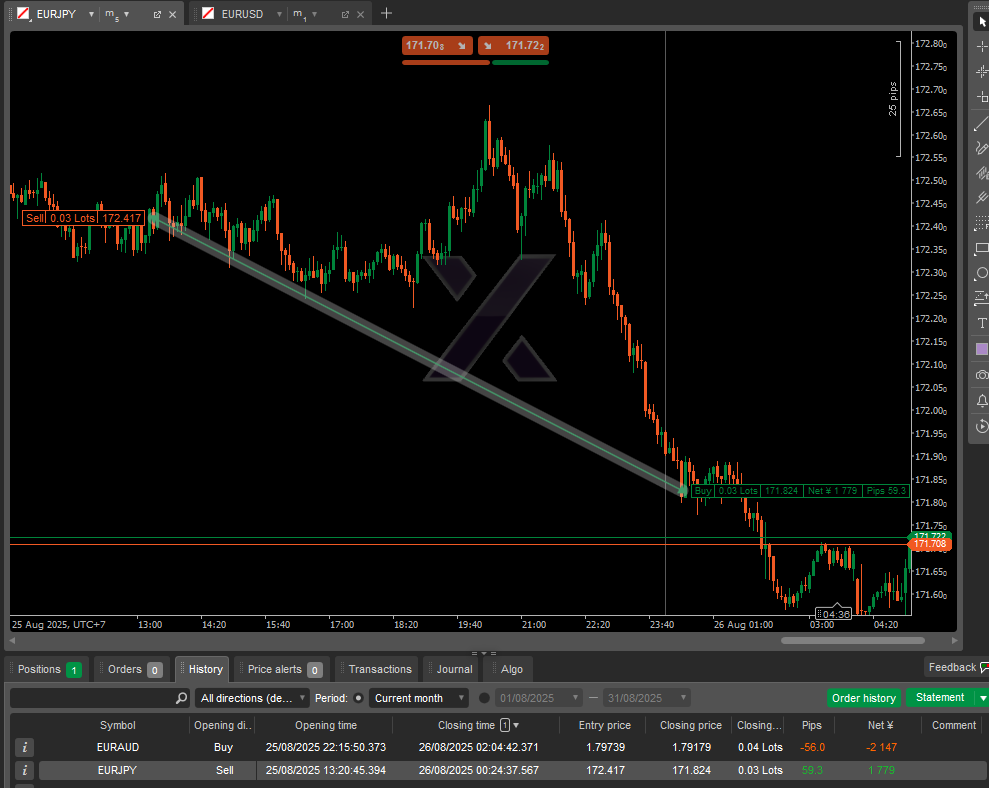Expand the Current month period dropdown

419,698
